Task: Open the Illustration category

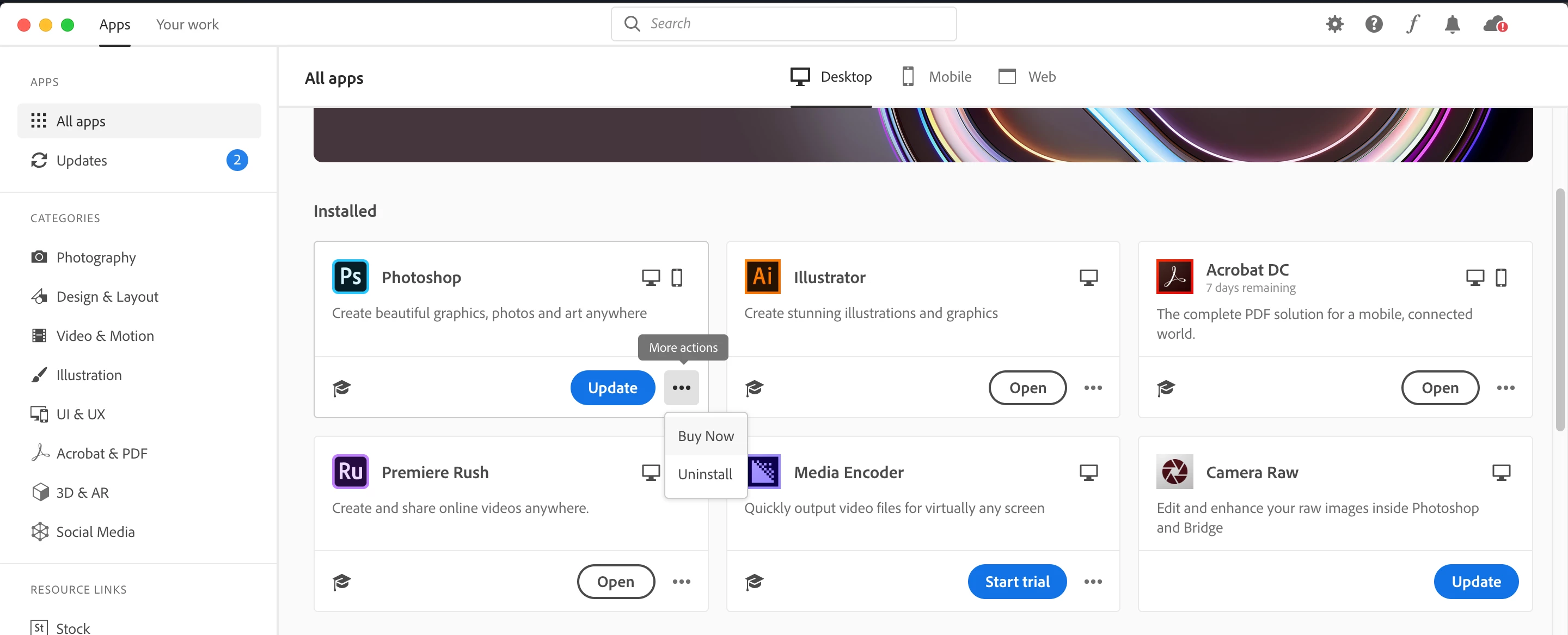Action: (x=76, y=375)
